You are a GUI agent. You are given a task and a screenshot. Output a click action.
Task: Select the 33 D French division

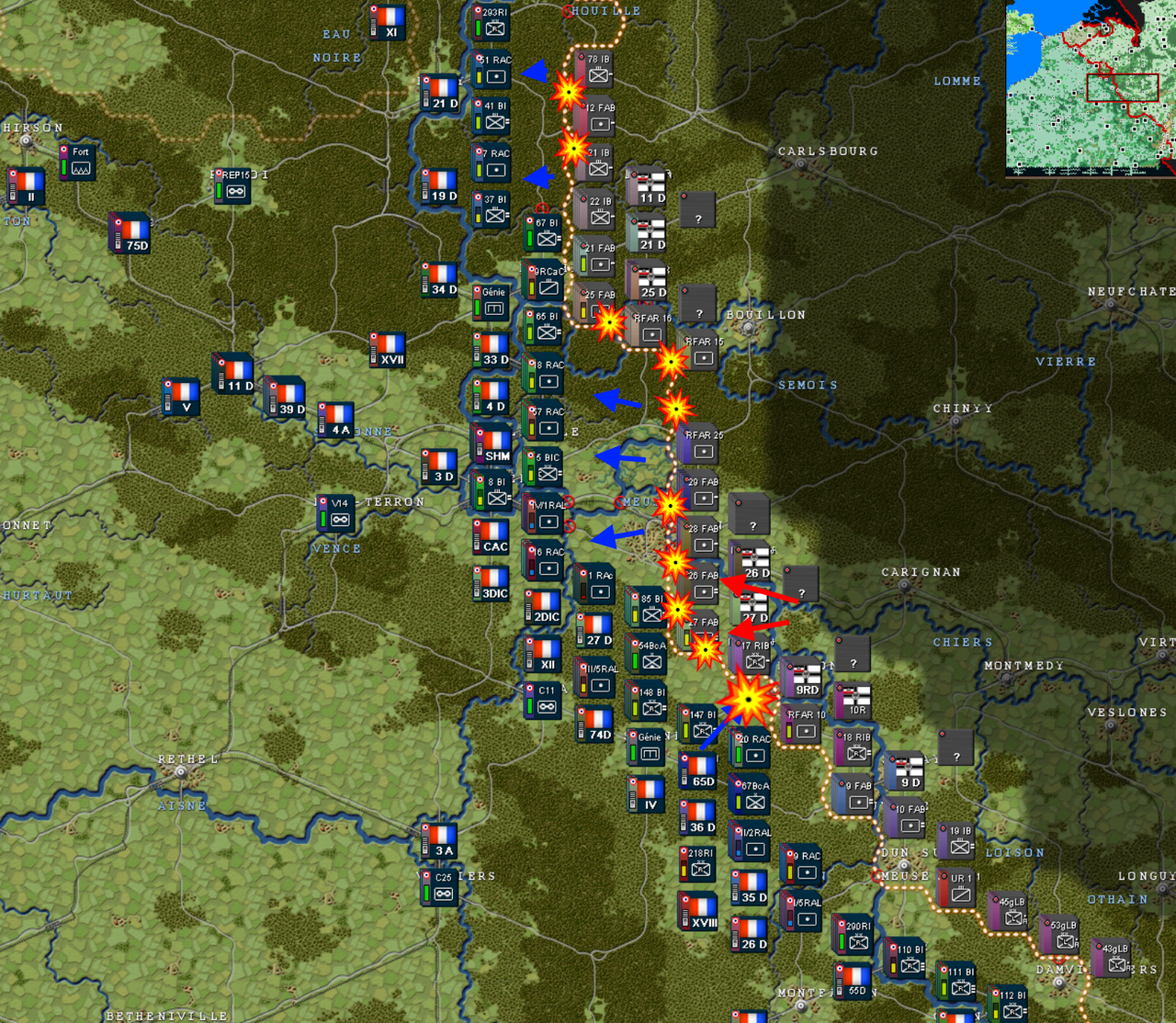[492, 350]
